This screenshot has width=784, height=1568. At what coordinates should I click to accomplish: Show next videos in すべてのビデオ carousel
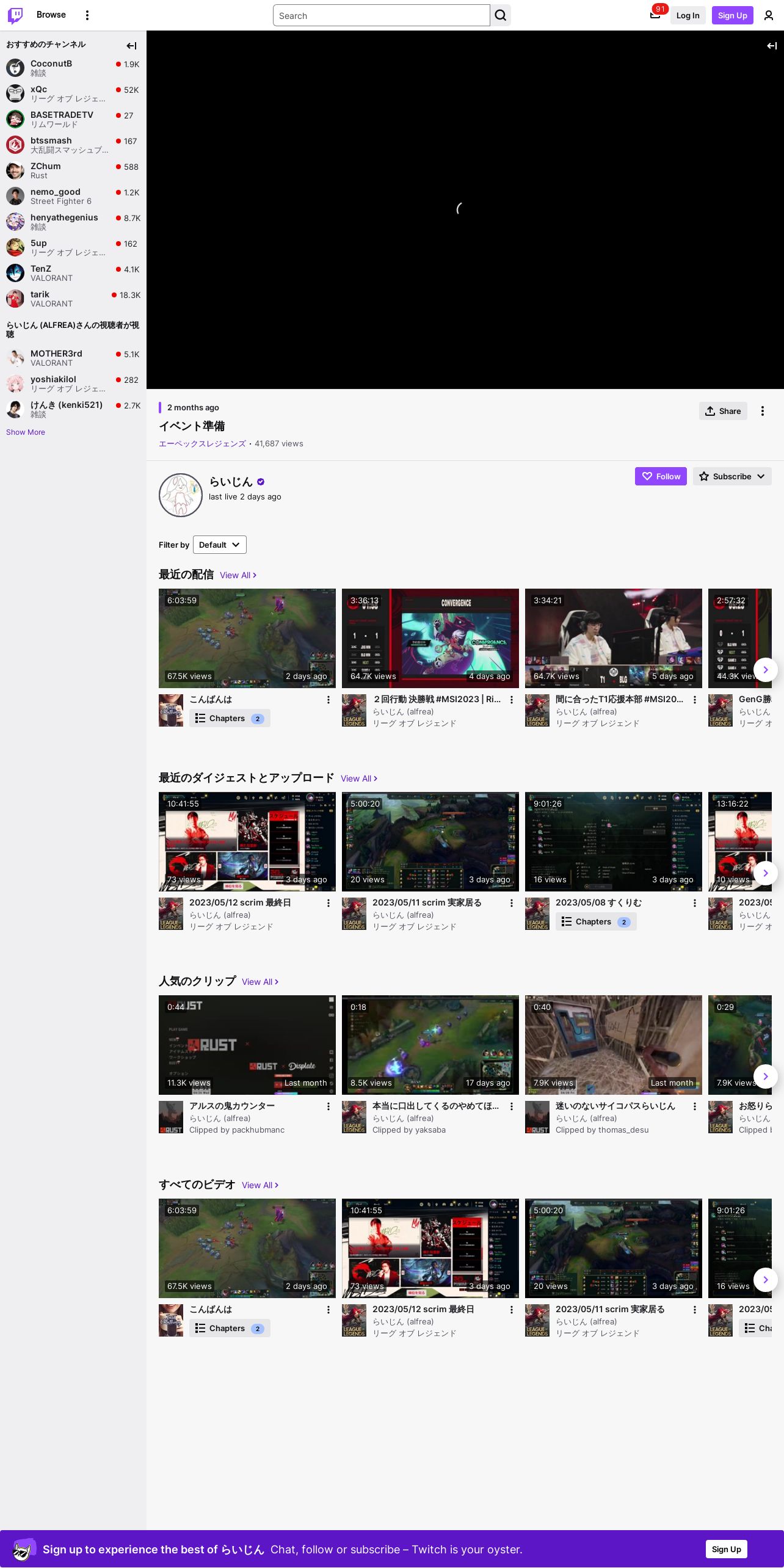pyautogui.click(x=766, y=1280)
